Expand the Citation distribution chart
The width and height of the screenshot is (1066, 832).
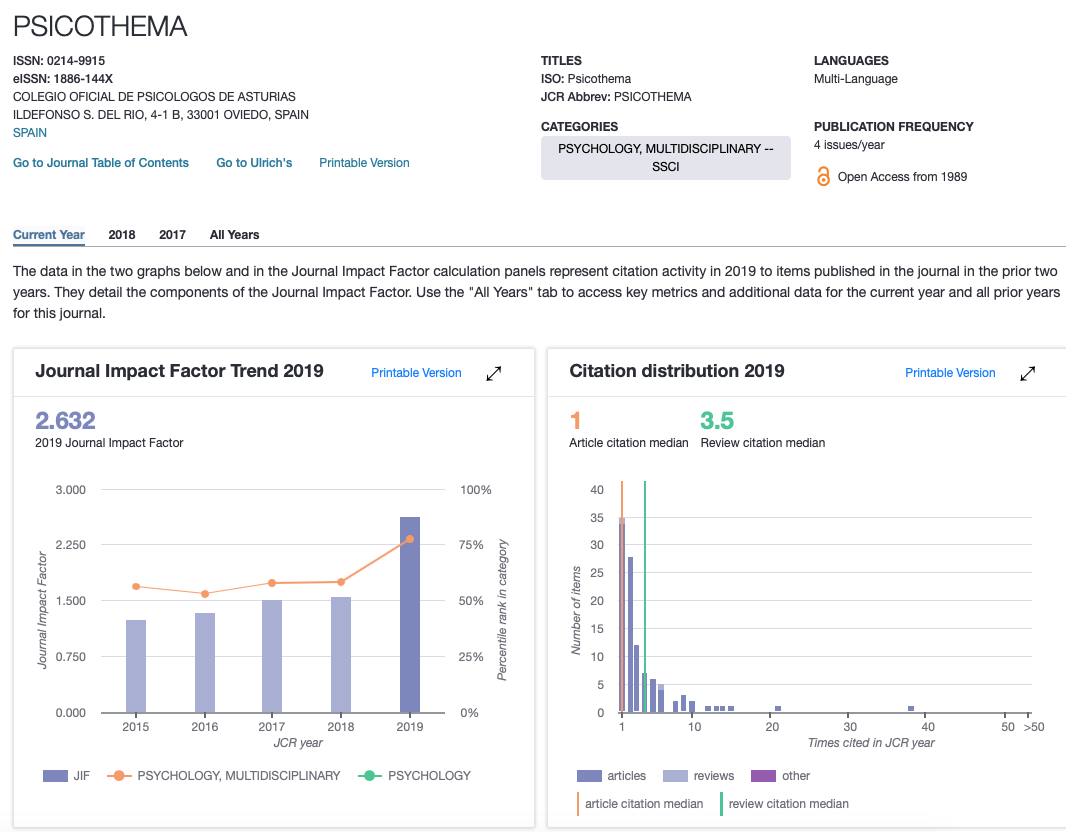point(1027,373)
